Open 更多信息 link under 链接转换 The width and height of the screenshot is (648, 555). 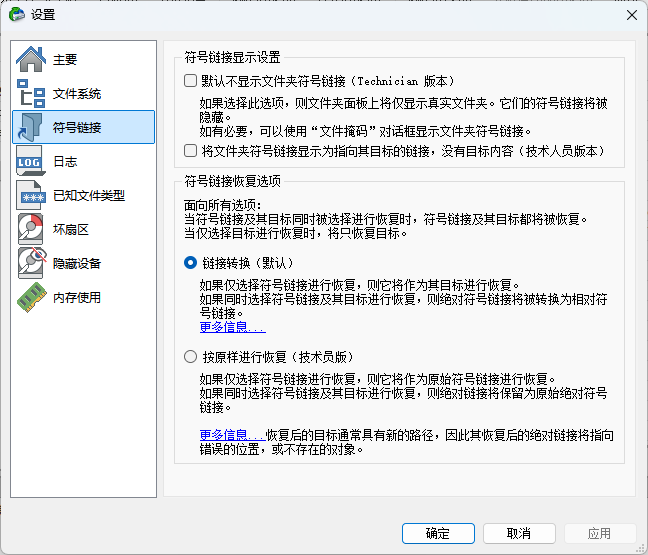pyautogui.click(x=232, y=327)
